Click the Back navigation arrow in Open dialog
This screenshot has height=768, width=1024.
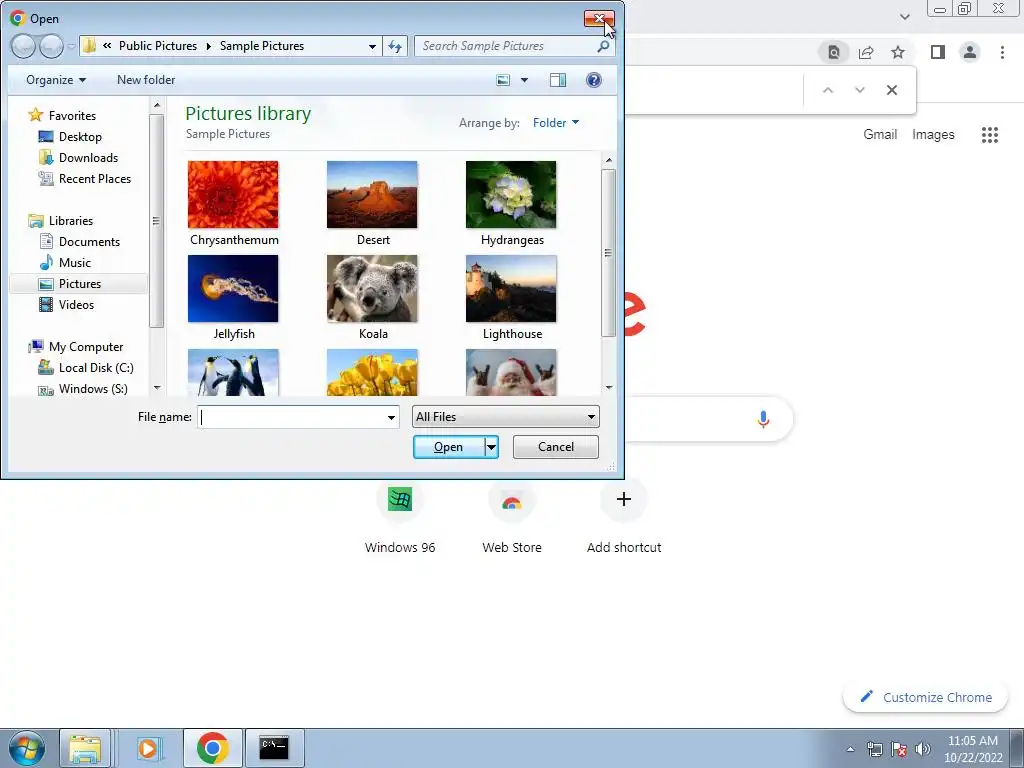[x=24, y=46]
